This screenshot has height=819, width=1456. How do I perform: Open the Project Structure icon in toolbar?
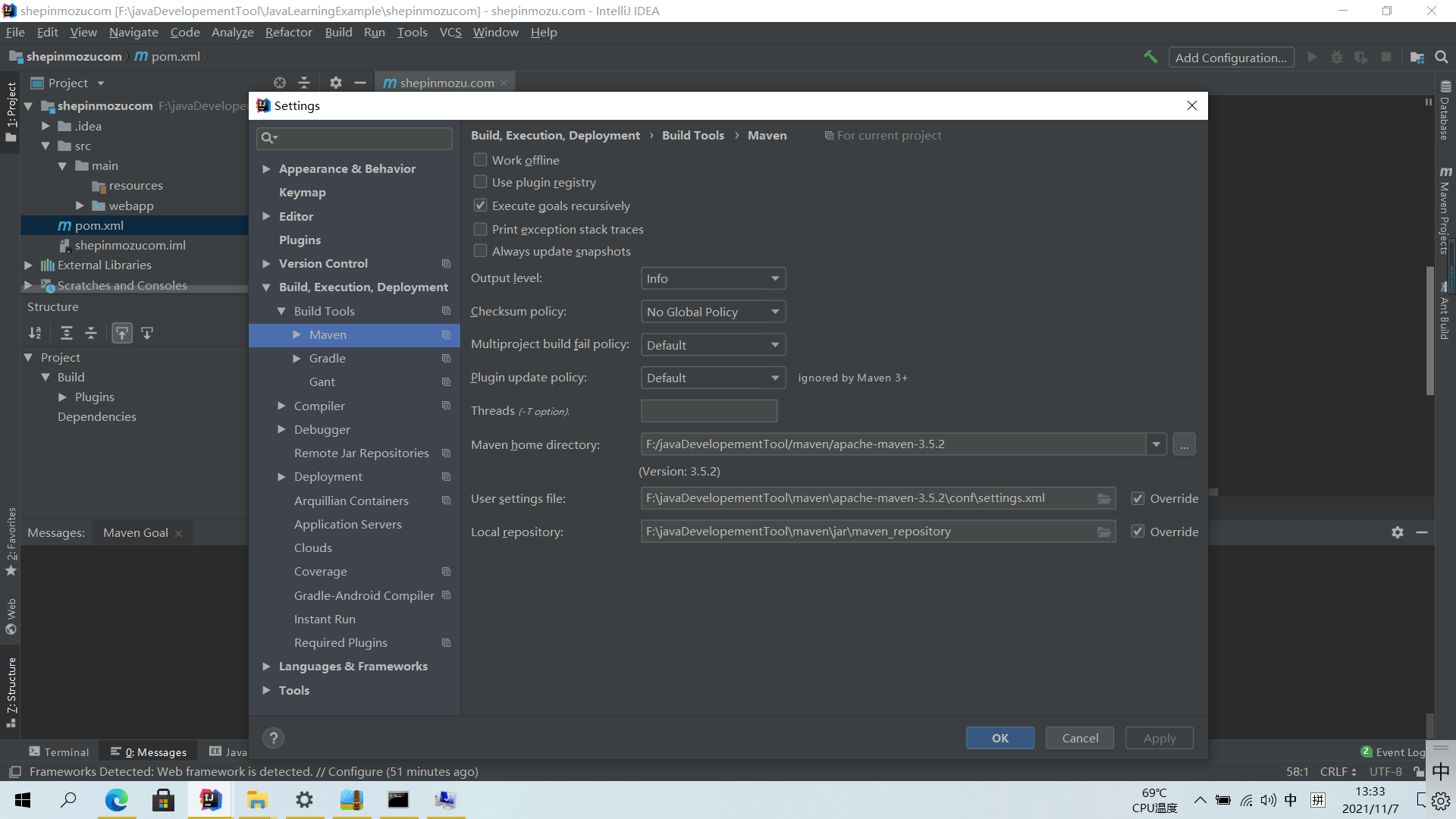[1417, 57]
